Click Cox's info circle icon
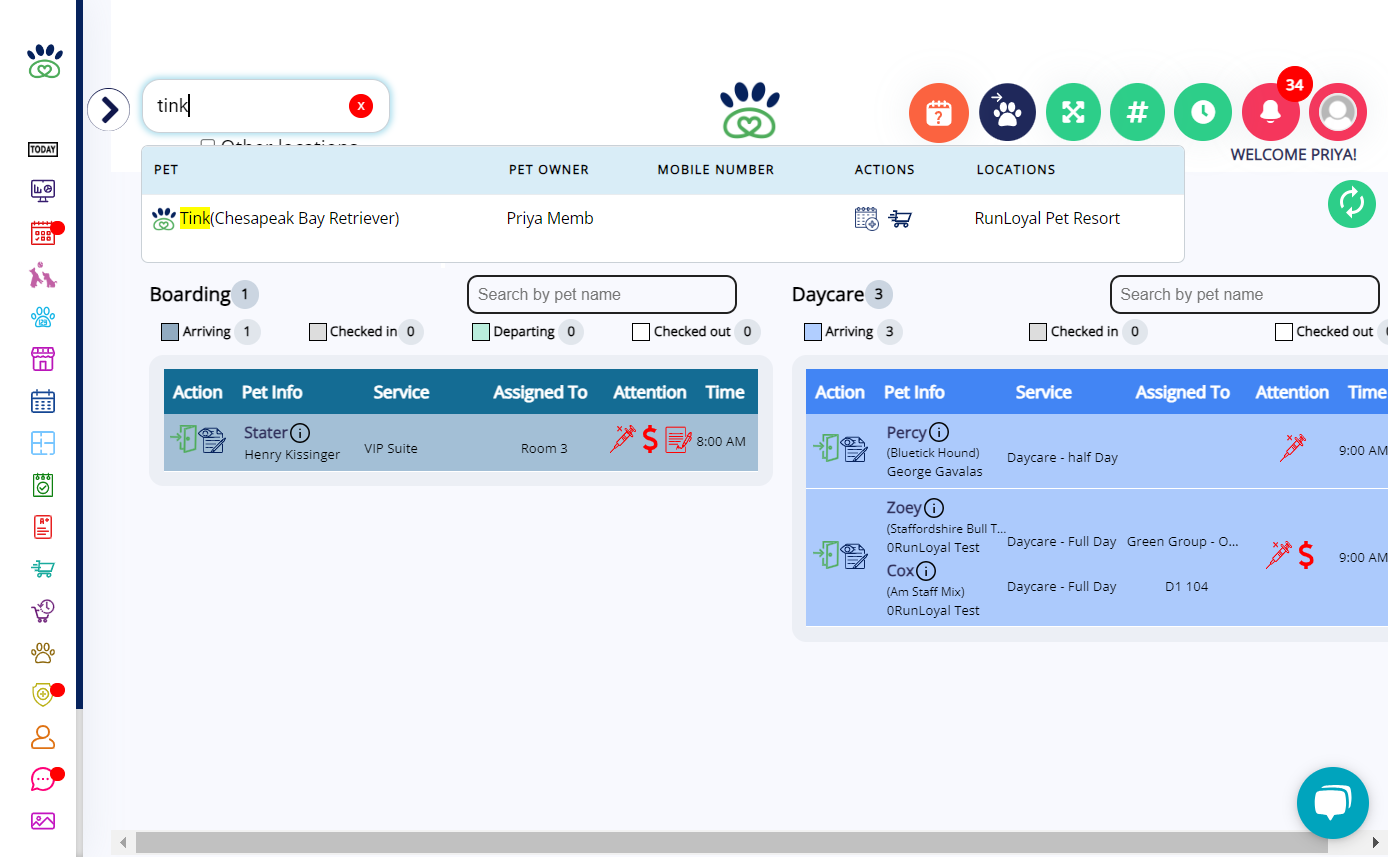The image size is (1388, 857). 926,571
